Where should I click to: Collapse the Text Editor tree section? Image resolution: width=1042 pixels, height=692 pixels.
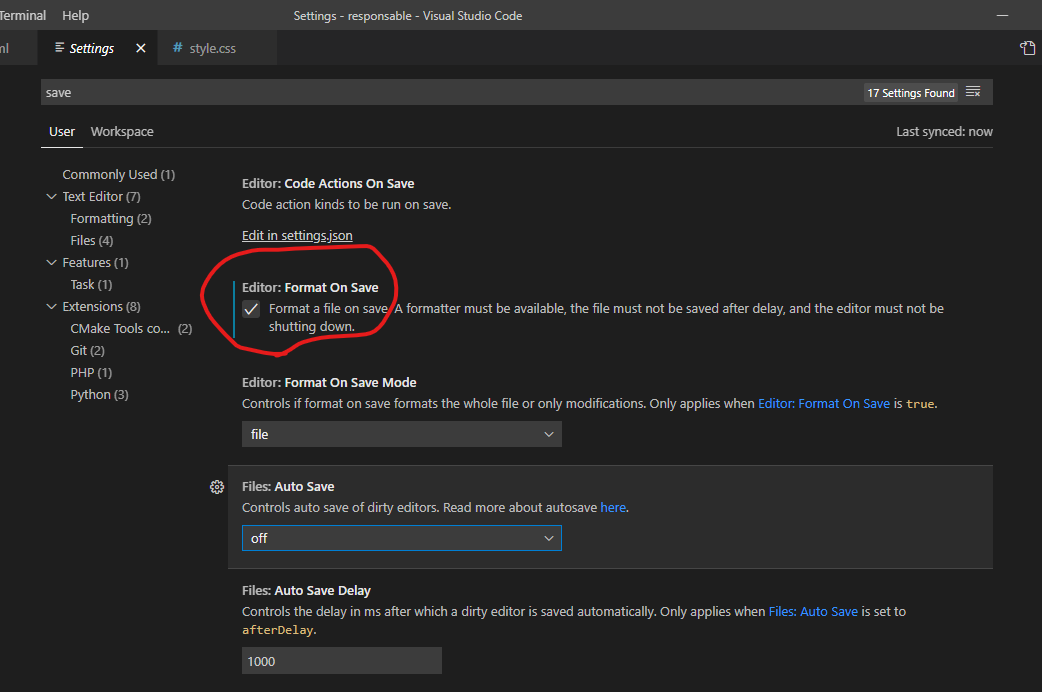51,196
